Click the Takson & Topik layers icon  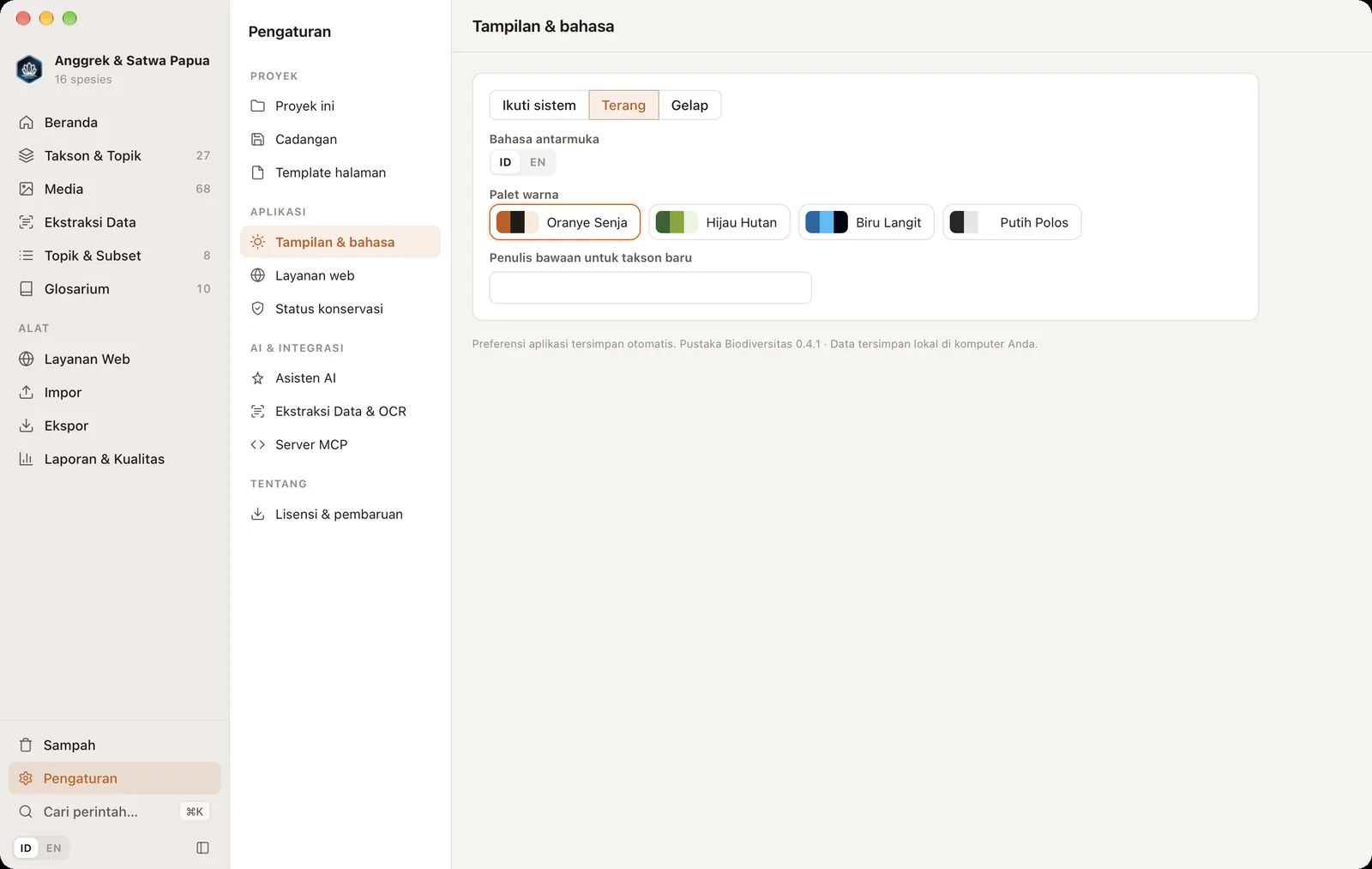pyautogui.click(x=27, y=156)
